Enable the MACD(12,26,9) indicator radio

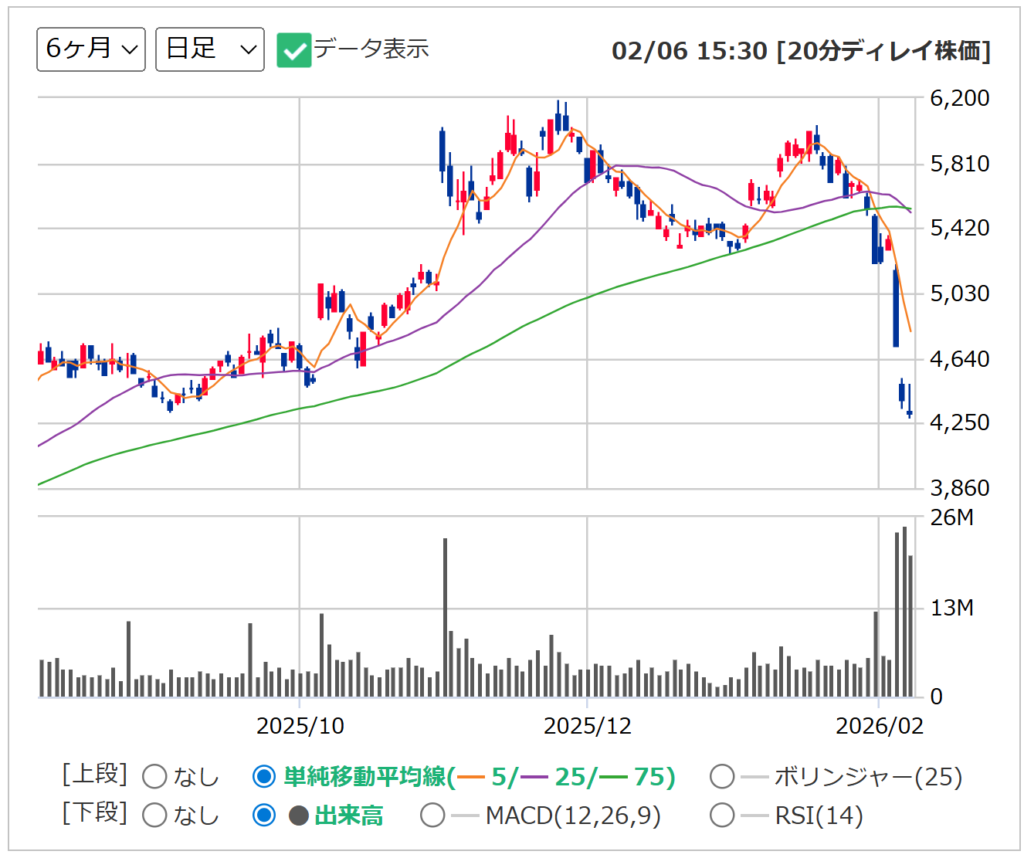pos(433,816)
